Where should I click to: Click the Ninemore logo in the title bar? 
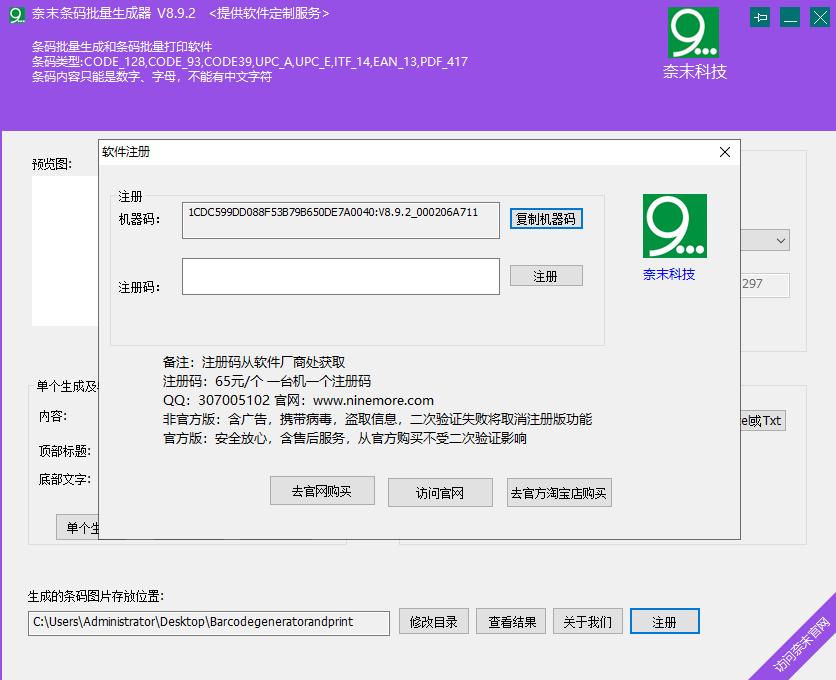coord(17,14)
